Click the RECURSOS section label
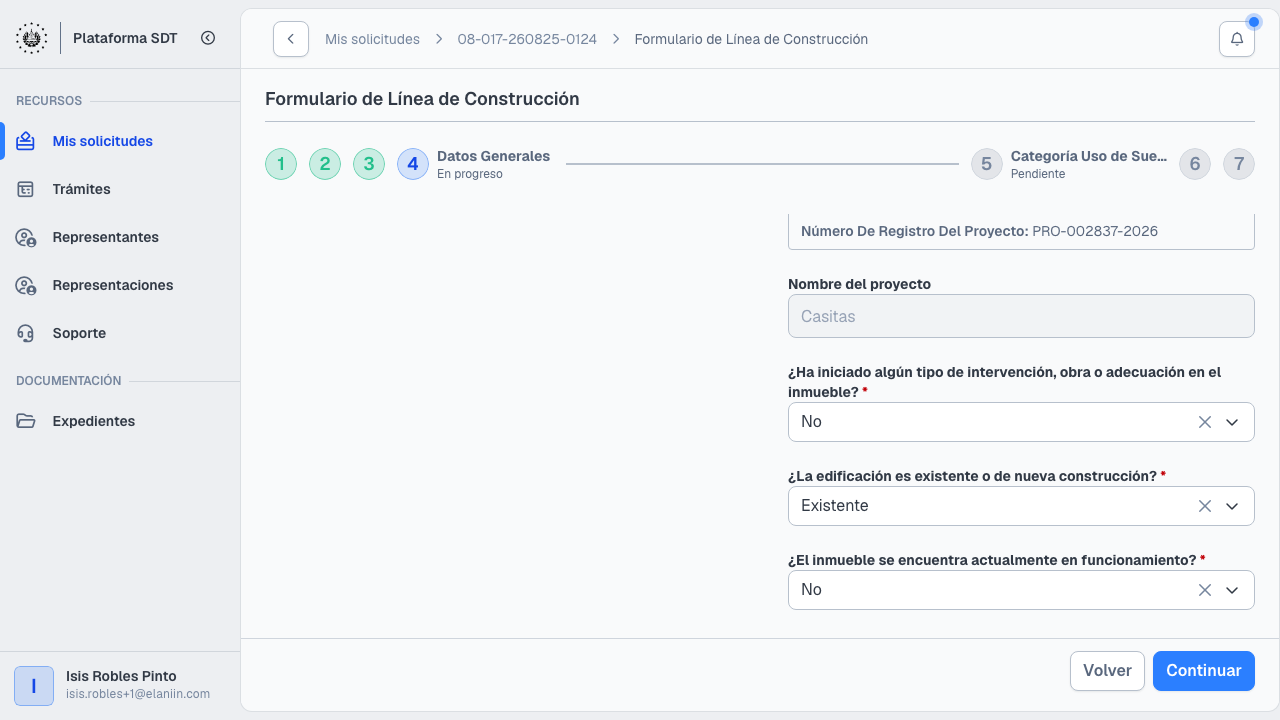 (x=49, y=101)
